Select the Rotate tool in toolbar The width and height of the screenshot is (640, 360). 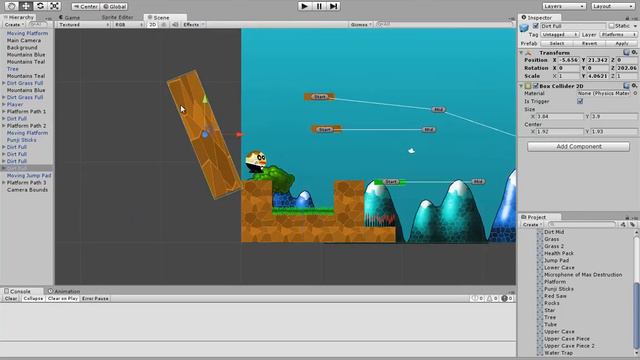(x=40, y=6)
